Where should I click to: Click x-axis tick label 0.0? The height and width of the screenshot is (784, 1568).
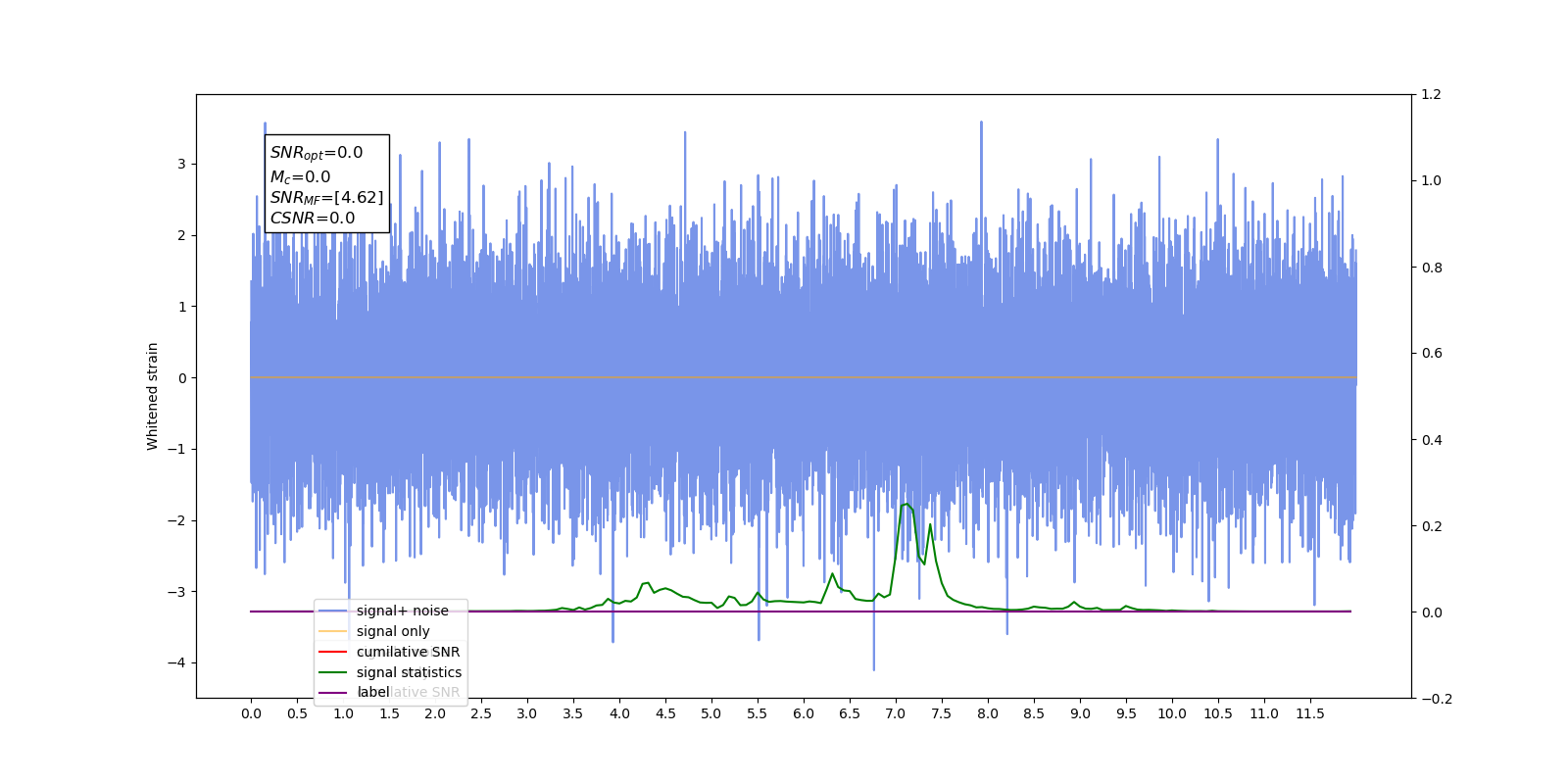pos(251,713)
